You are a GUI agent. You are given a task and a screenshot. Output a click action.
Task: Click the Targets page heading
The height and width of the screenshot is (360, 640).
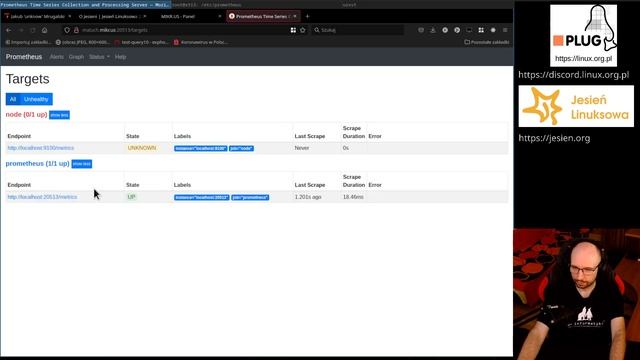coord(27,79)
